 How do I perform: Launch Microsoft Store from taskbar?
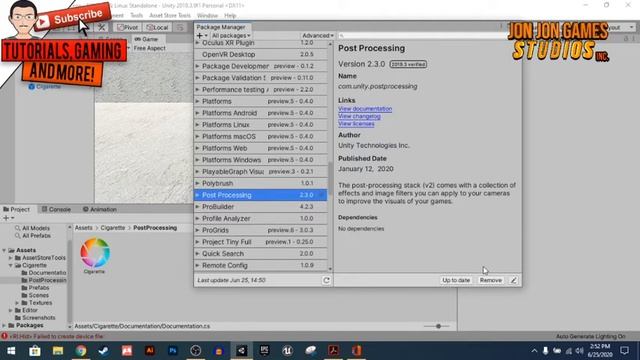pos(35,351)
